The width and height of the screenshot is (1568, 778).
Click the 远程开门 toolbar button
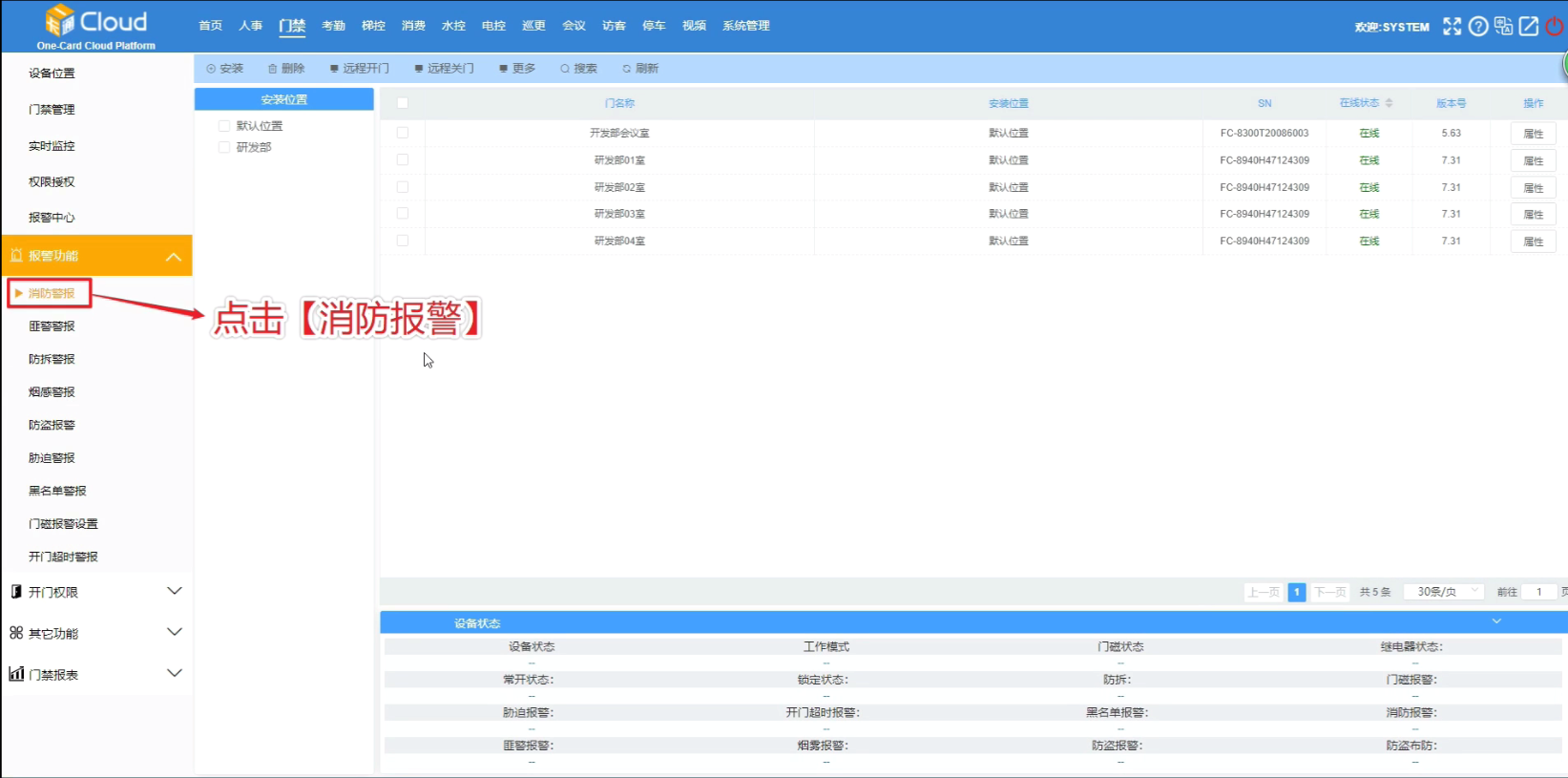[x=360, y=69]
